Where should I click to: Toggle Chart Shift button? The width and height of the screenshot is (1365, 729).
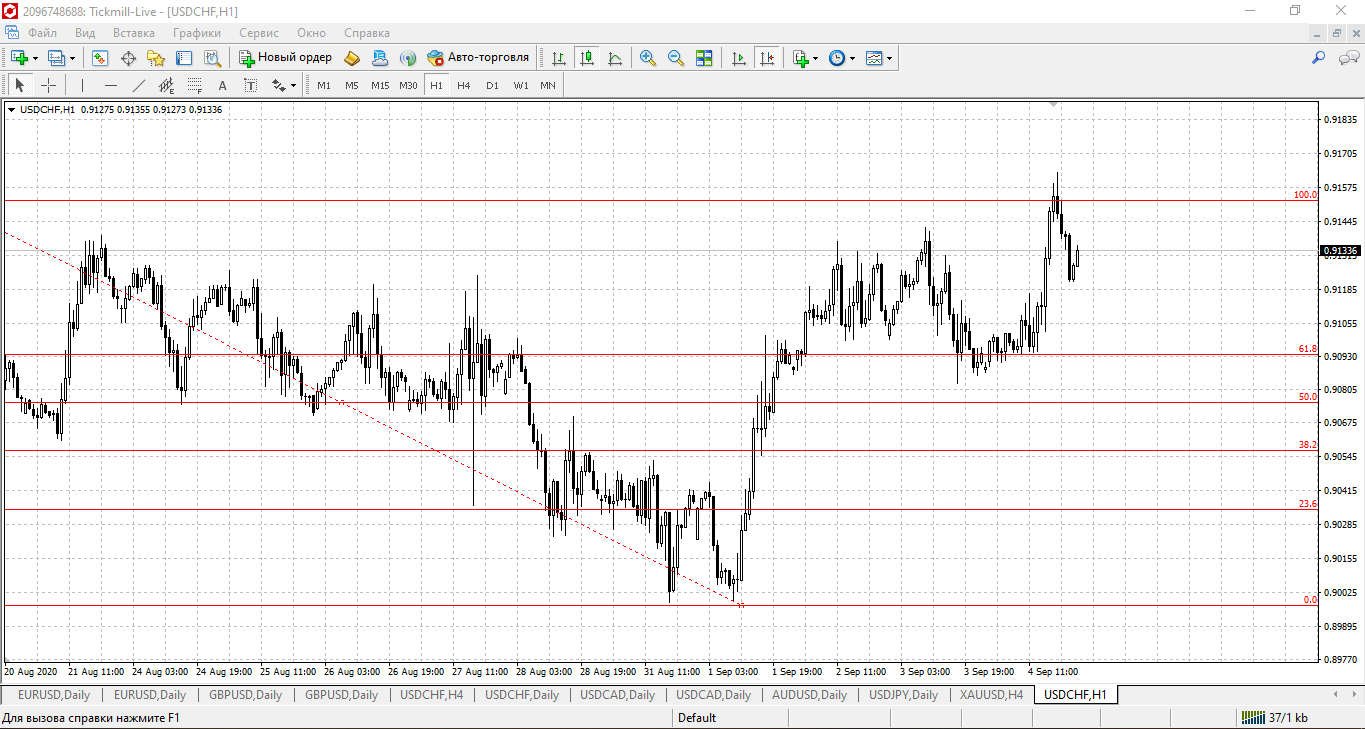[x=767, y=58]
